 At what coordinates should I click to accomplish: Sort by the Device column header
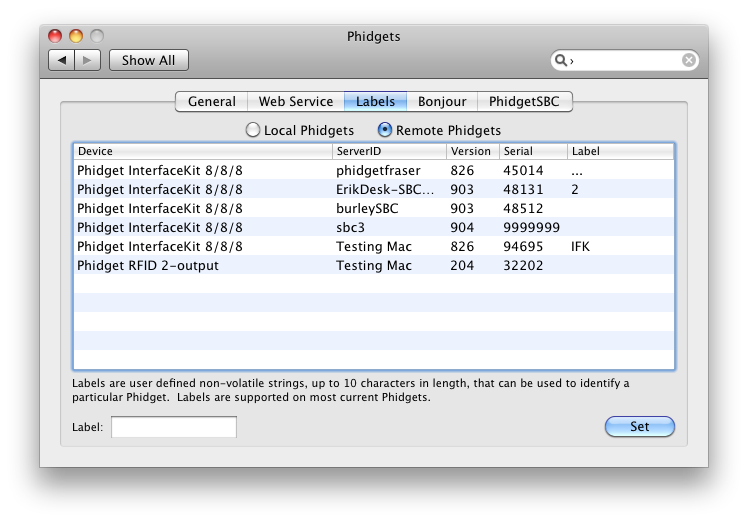pyautogui.click(x=203, y=151)
